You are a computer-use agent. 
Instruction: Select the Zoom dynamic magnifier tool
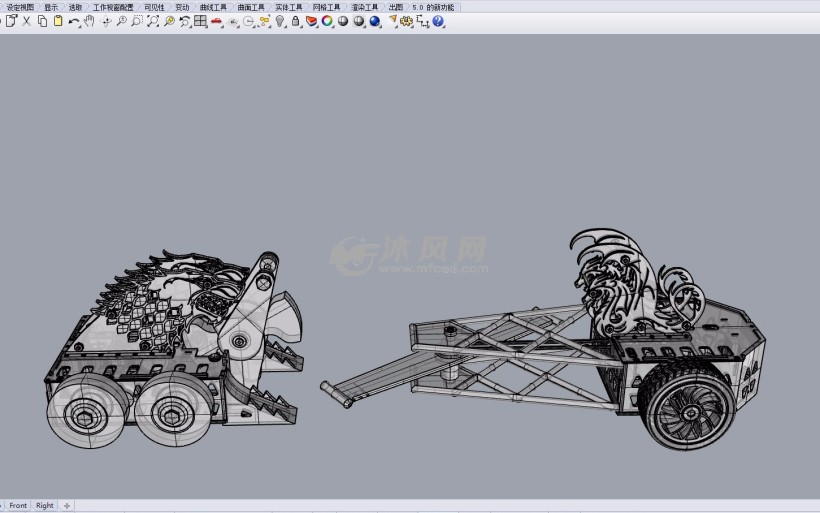tap(121, 21)
